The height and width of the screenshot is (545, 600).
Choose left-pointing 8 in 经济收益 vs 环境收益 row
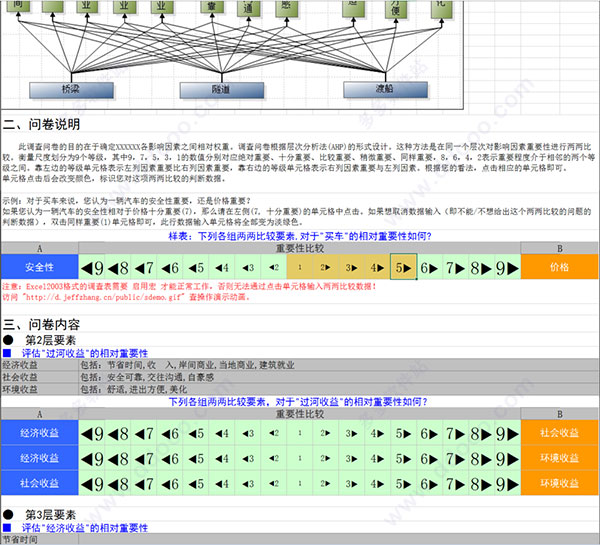(118, 459)
